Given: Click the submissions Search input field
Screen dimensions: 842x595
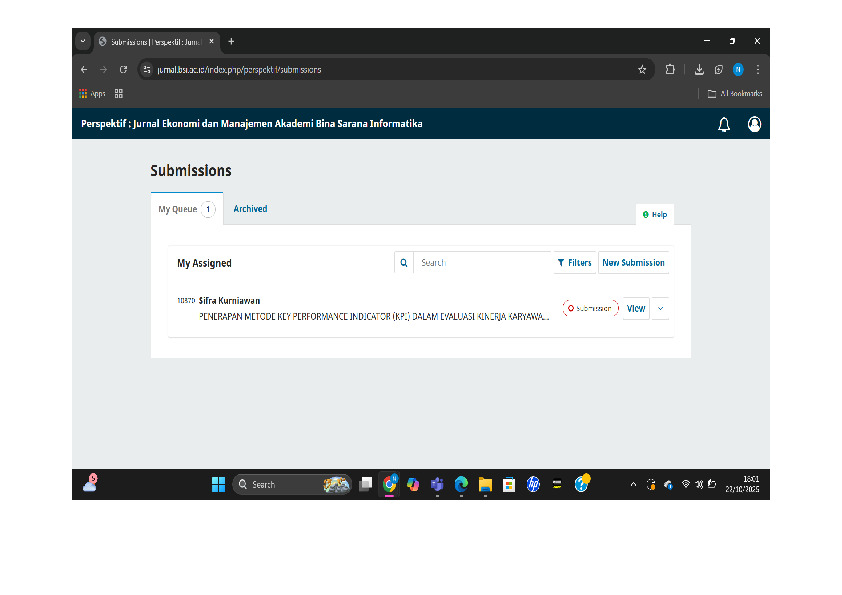Looking at the screenshot, I should coord(482,263).
